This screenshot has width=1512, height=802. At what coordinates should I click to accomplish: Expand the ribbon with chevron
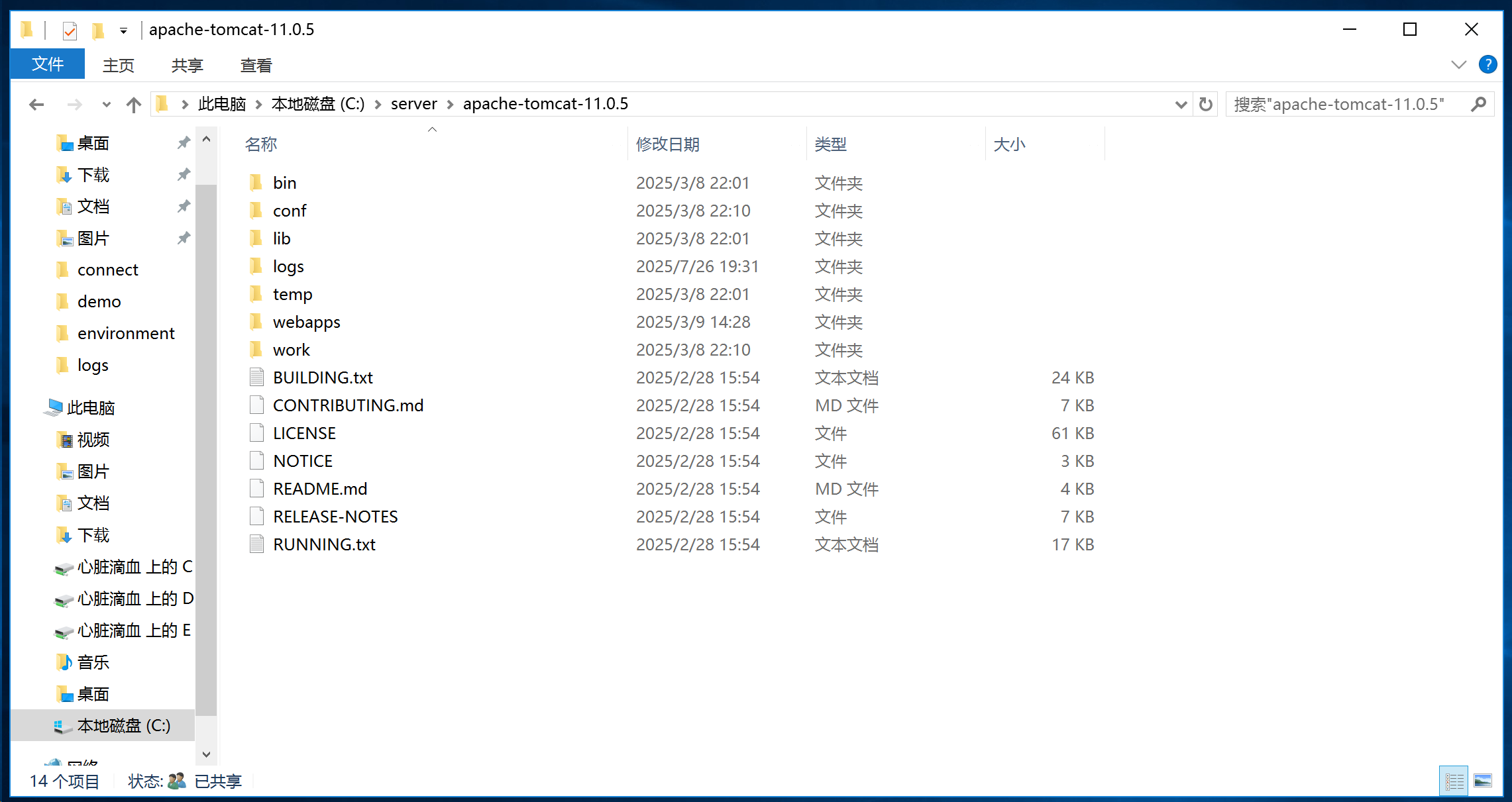1458,65
